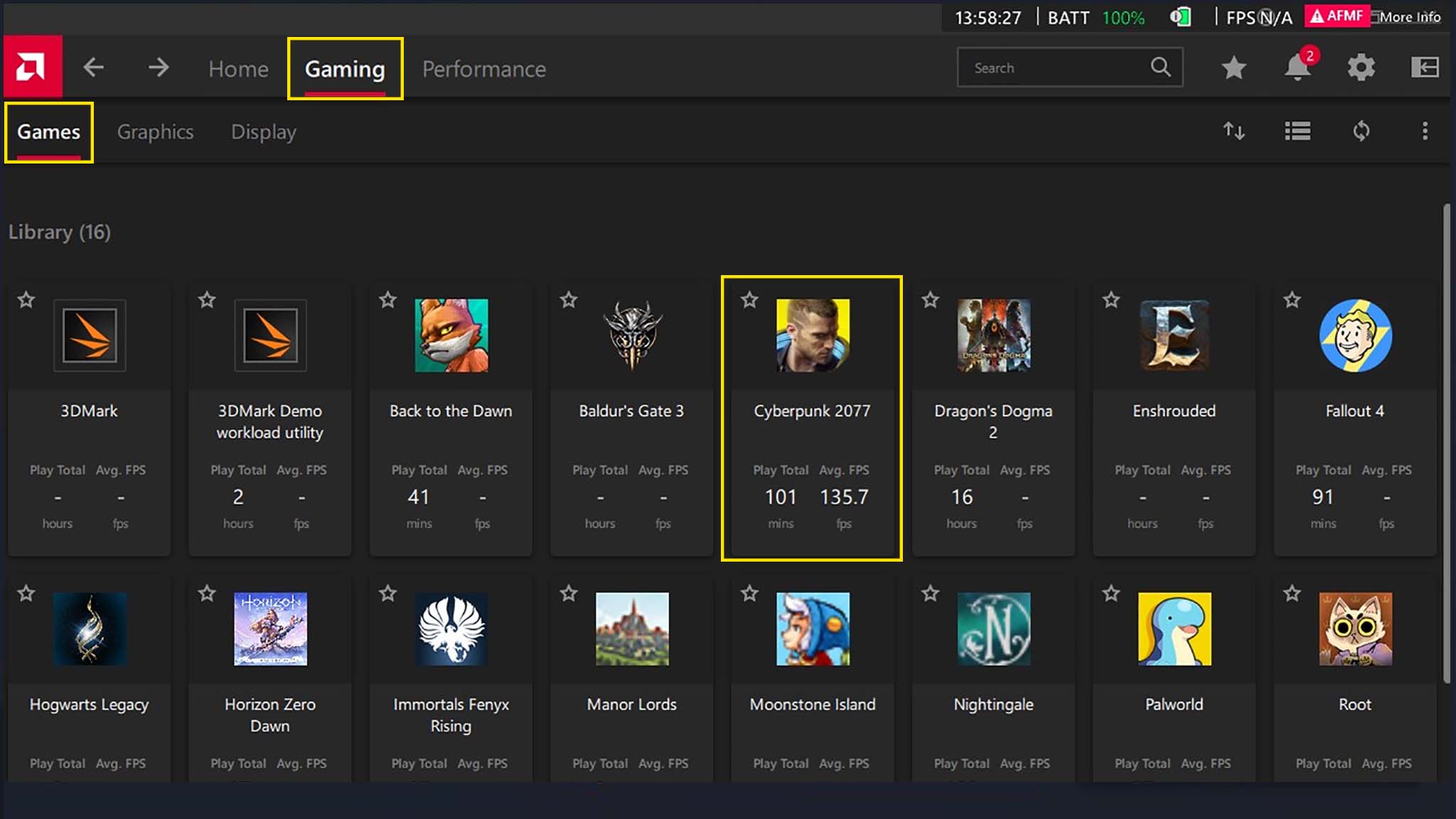
Task: Switch to the Performance section
Action: [x=484, y=68]
